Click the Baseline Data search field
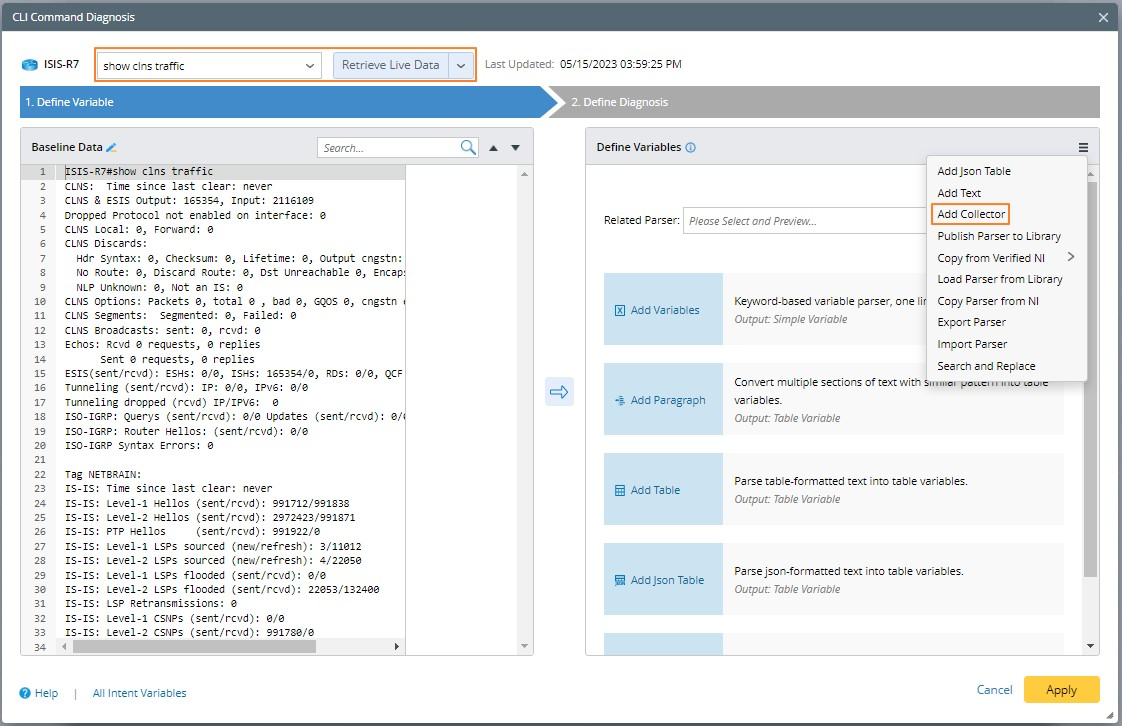 point(388,148)
